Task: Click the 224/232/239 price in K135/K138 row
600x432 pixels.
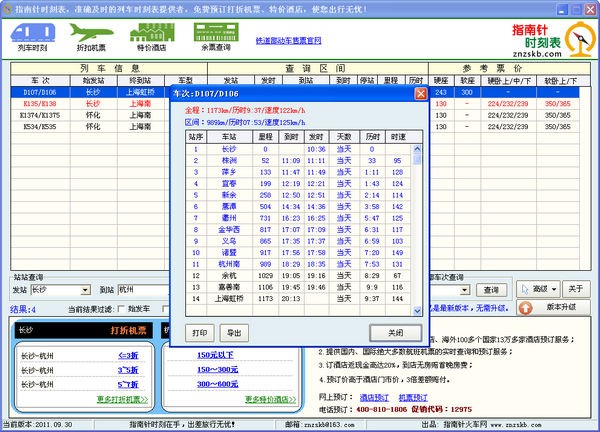Action: 509,104
